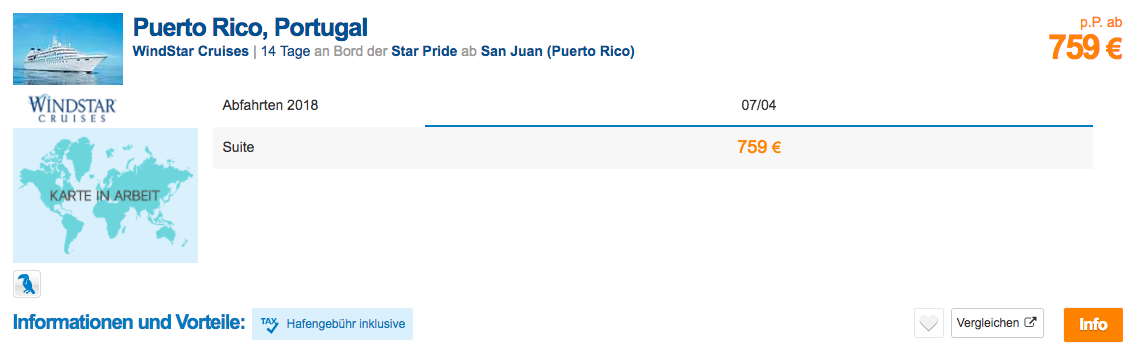The width and height of the screenshot is (1137, 360).
Task: Click the Vergleichen compare button
Action: pyautogui.click(x=997, y=323)
